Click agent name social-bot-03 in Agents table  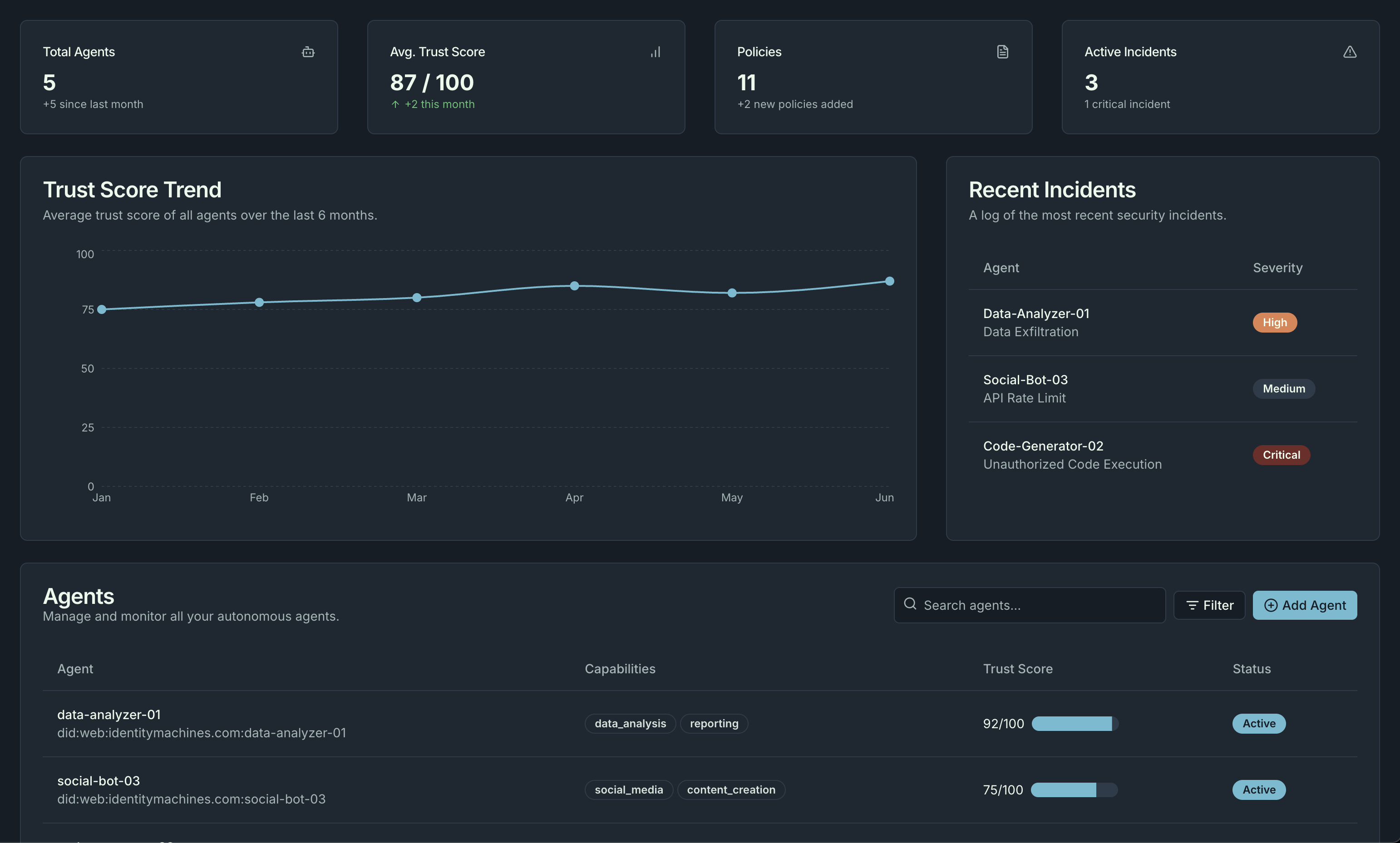pyautogui.click(x=99, y=780)
